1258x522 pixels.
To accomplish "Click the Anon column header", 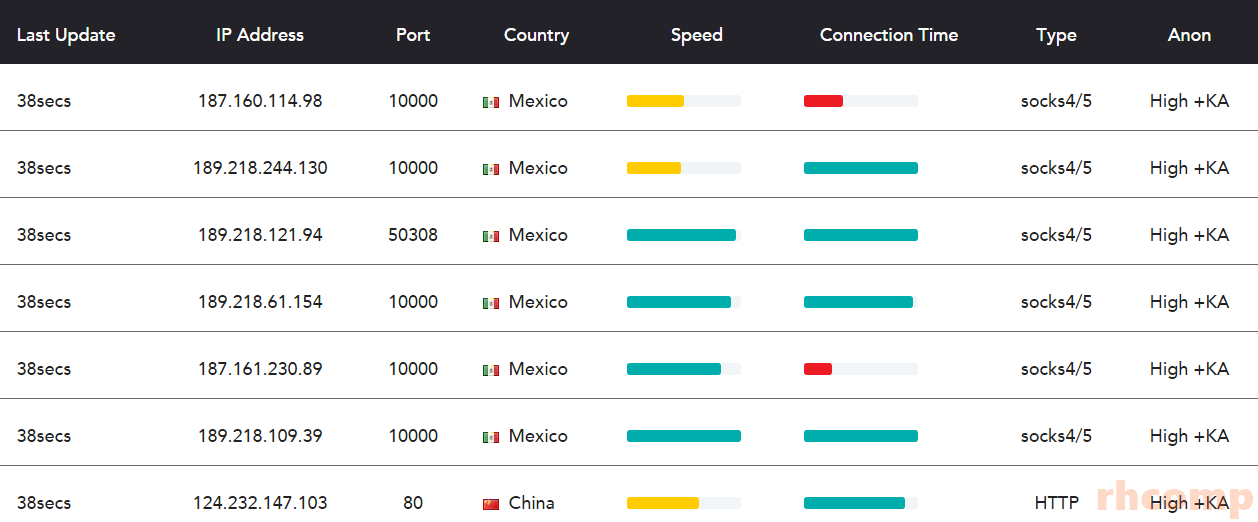I will point(1189,35).
